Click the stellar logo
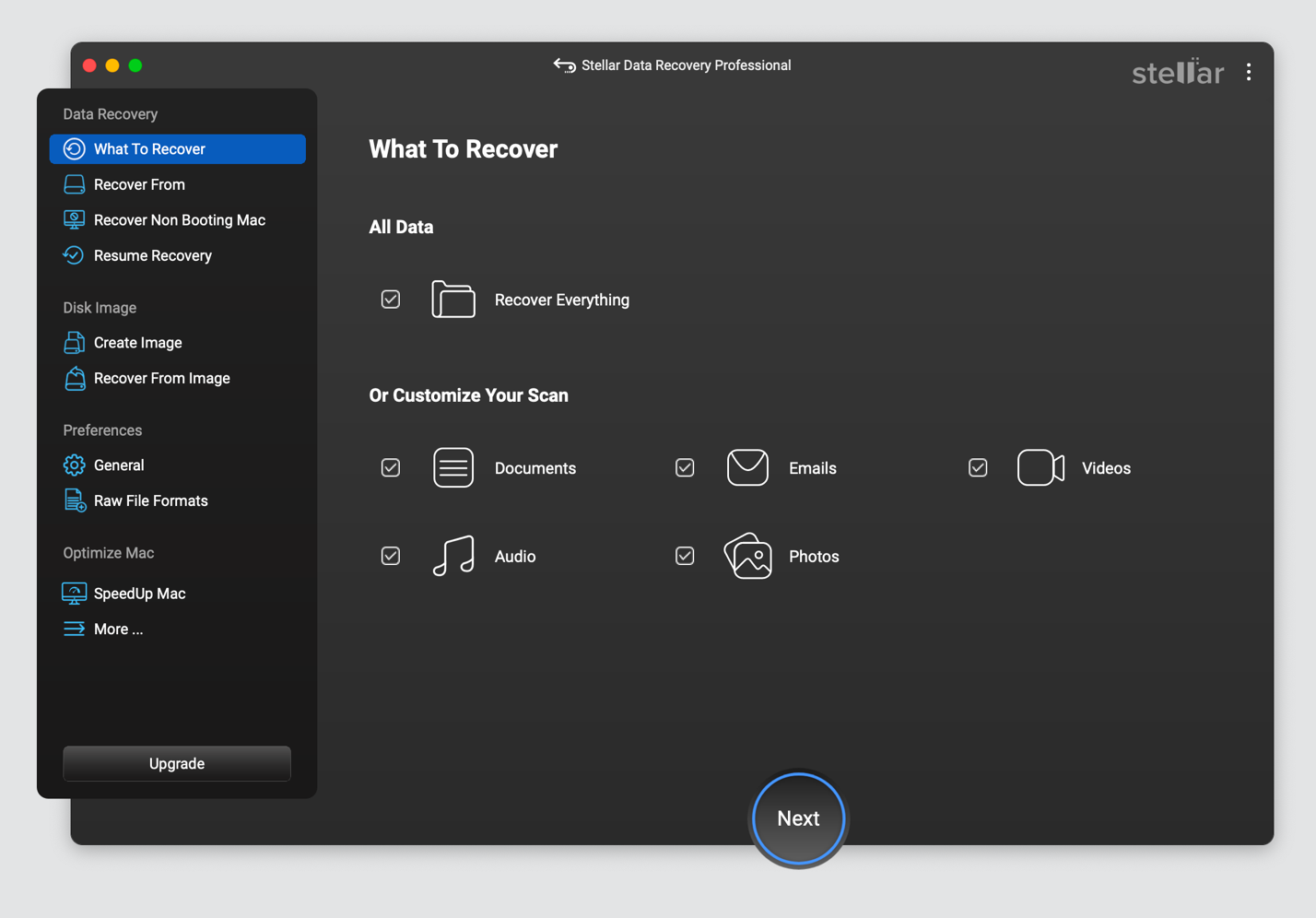The image size is (1316, 918). (x=1178, y=72)
